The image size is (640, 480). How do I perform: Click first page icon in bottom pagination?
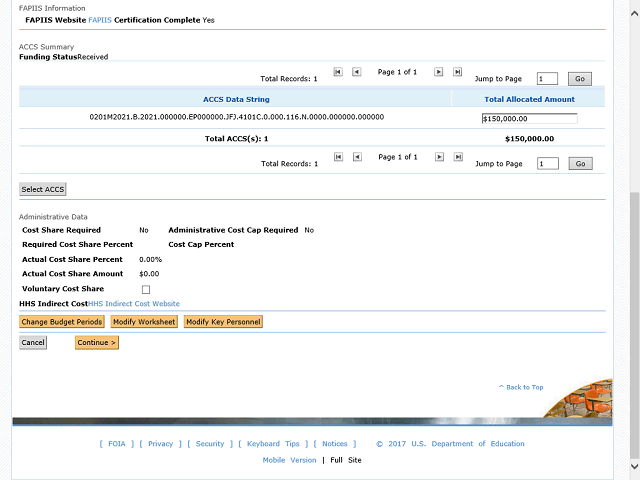click(x=338, y=157)
